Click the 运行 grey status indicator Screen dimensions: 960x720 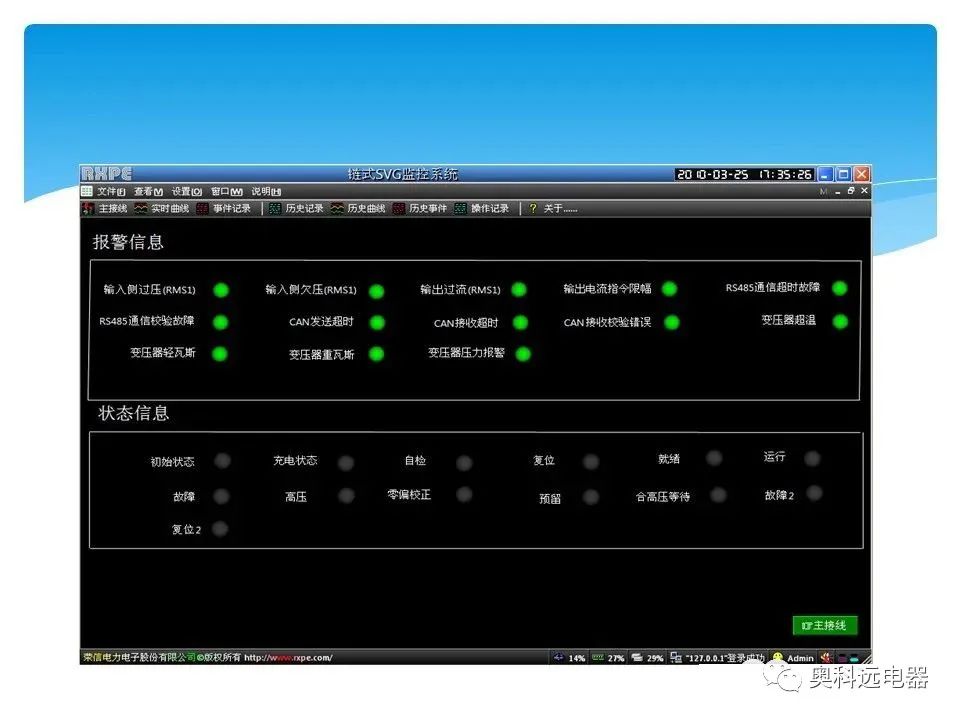click(x=812, y=459)
